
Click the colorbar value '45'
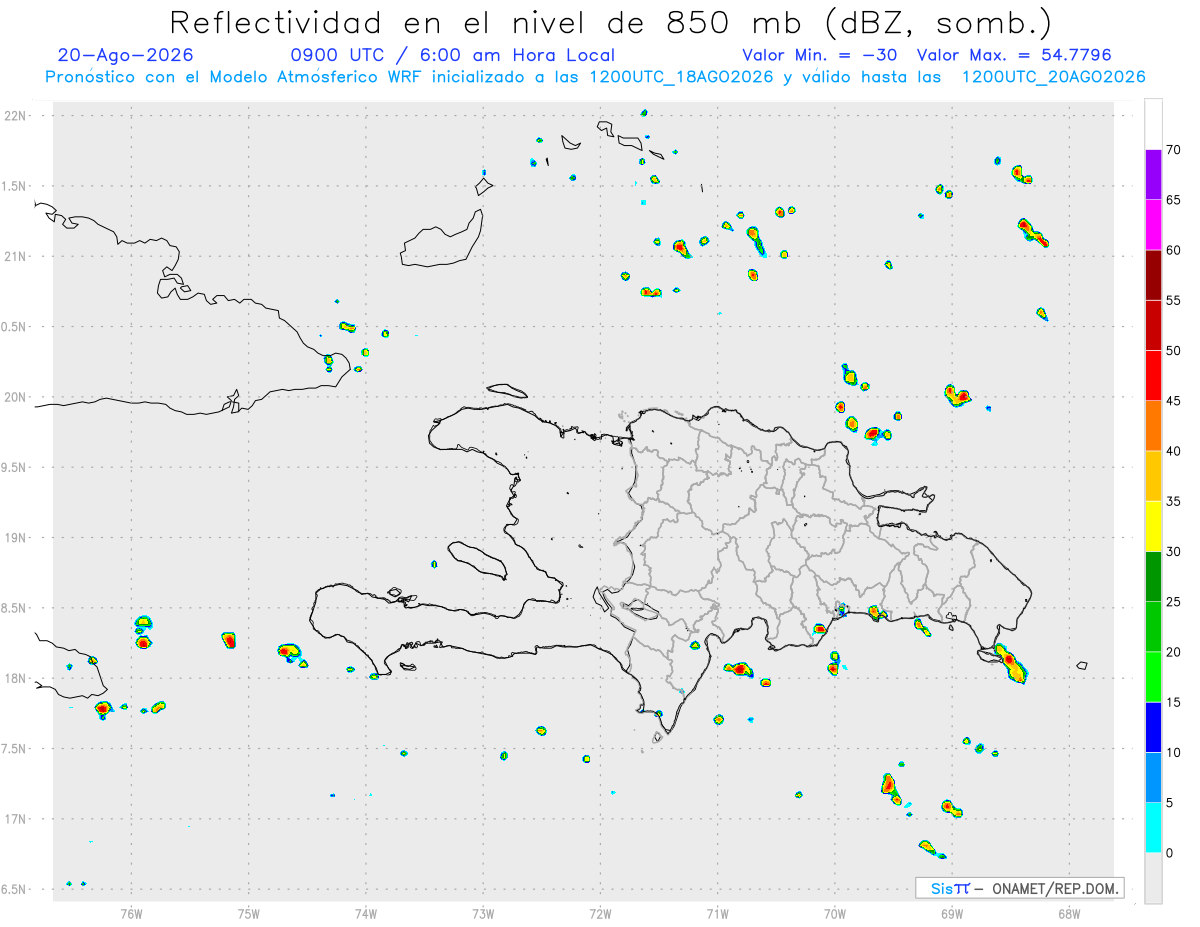click(x=1173, y=401)
